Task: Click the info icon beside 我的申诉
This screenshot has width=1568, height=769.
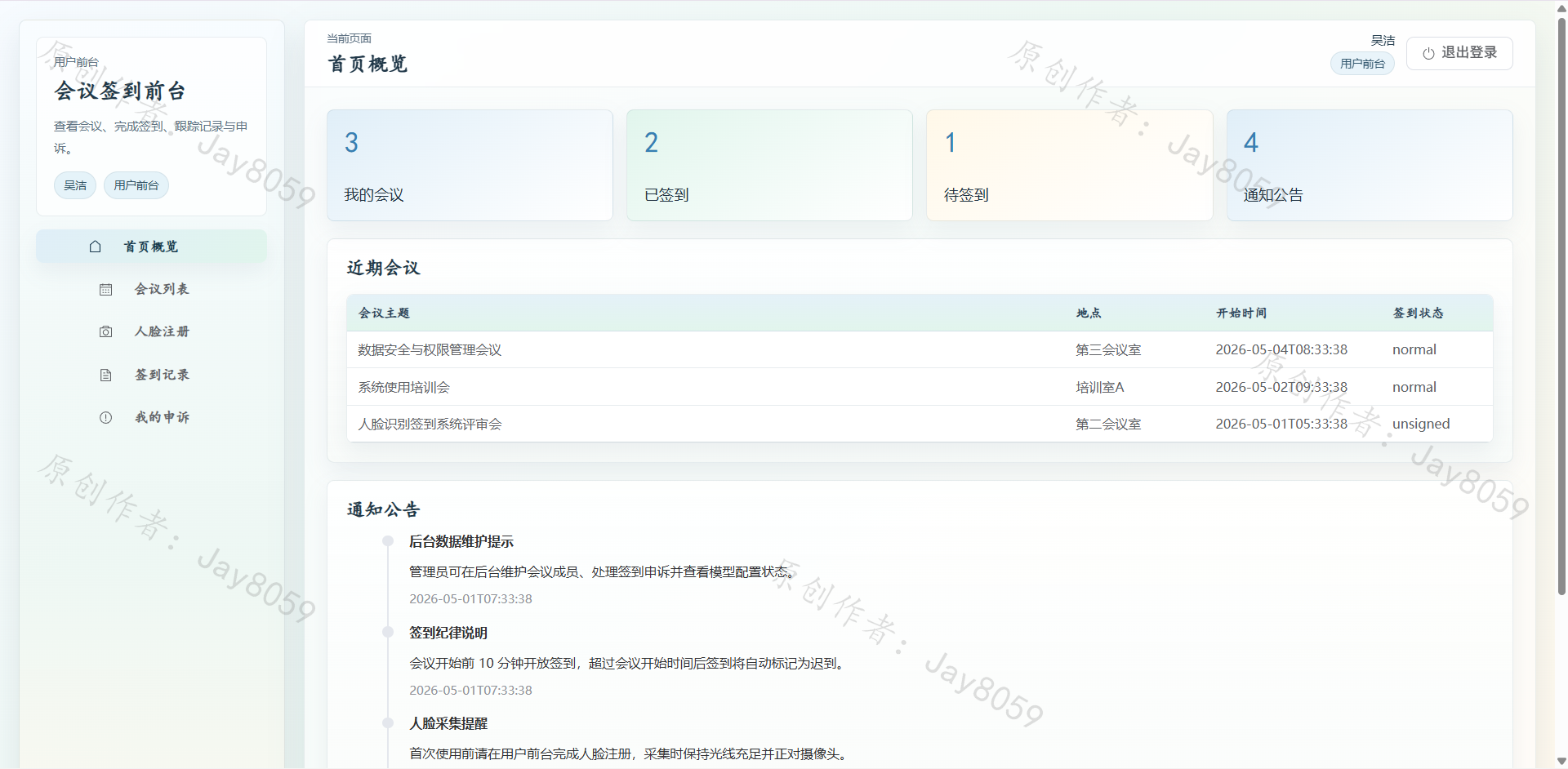Action: (x=105, y=418)
